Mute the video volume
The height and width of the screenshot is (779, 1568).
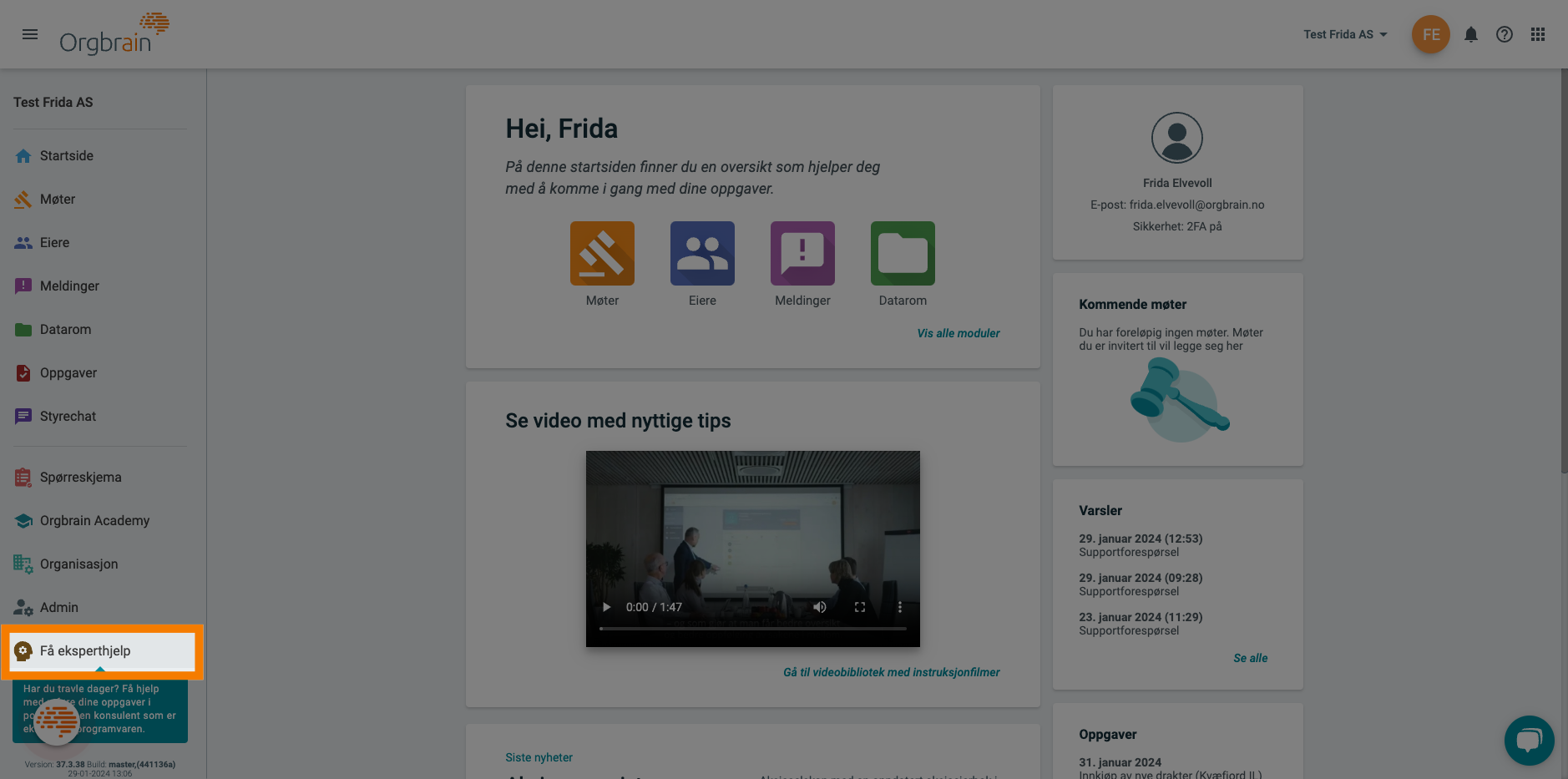820,607
